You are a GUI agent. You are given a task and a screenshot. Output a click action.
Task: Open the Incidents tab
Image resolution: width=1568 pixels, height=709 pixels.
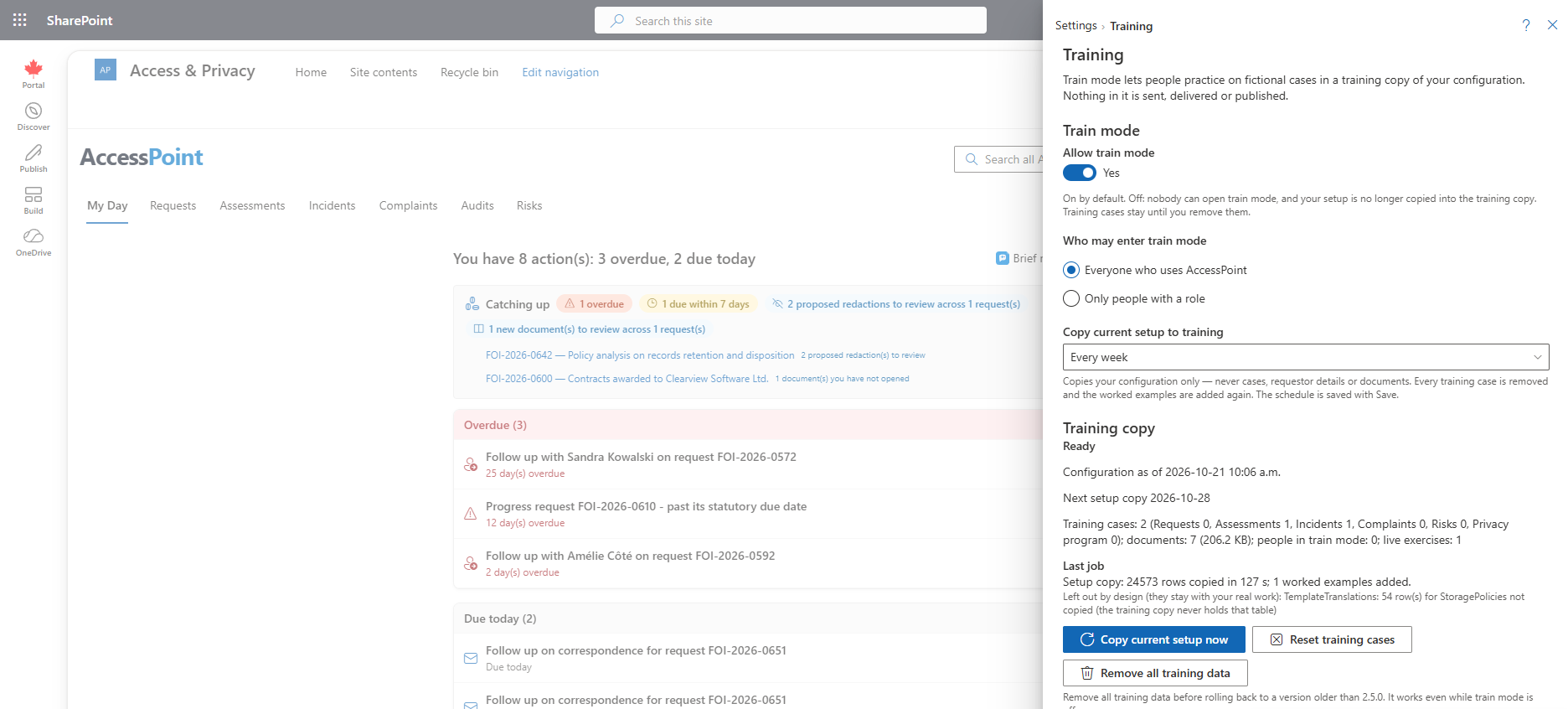332,205
